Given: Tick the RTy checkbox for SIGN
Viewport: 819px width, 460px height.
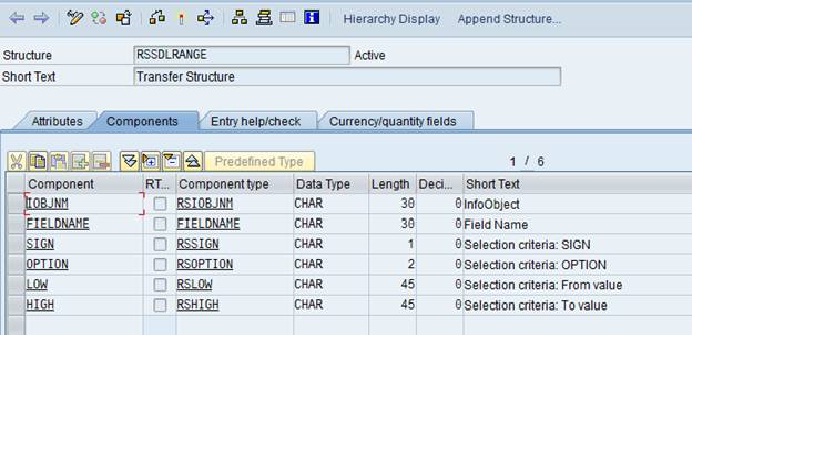Looking at the screenshot, I should (x=160, y=244).
